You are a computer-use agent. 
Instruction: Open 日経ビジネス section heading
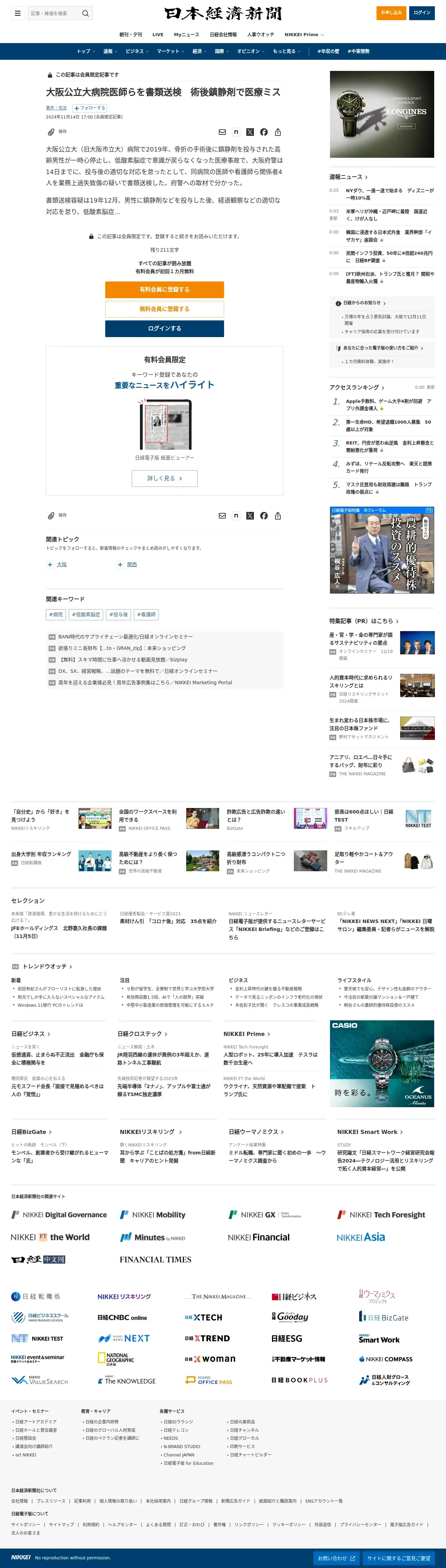(x=31, y=1034)
